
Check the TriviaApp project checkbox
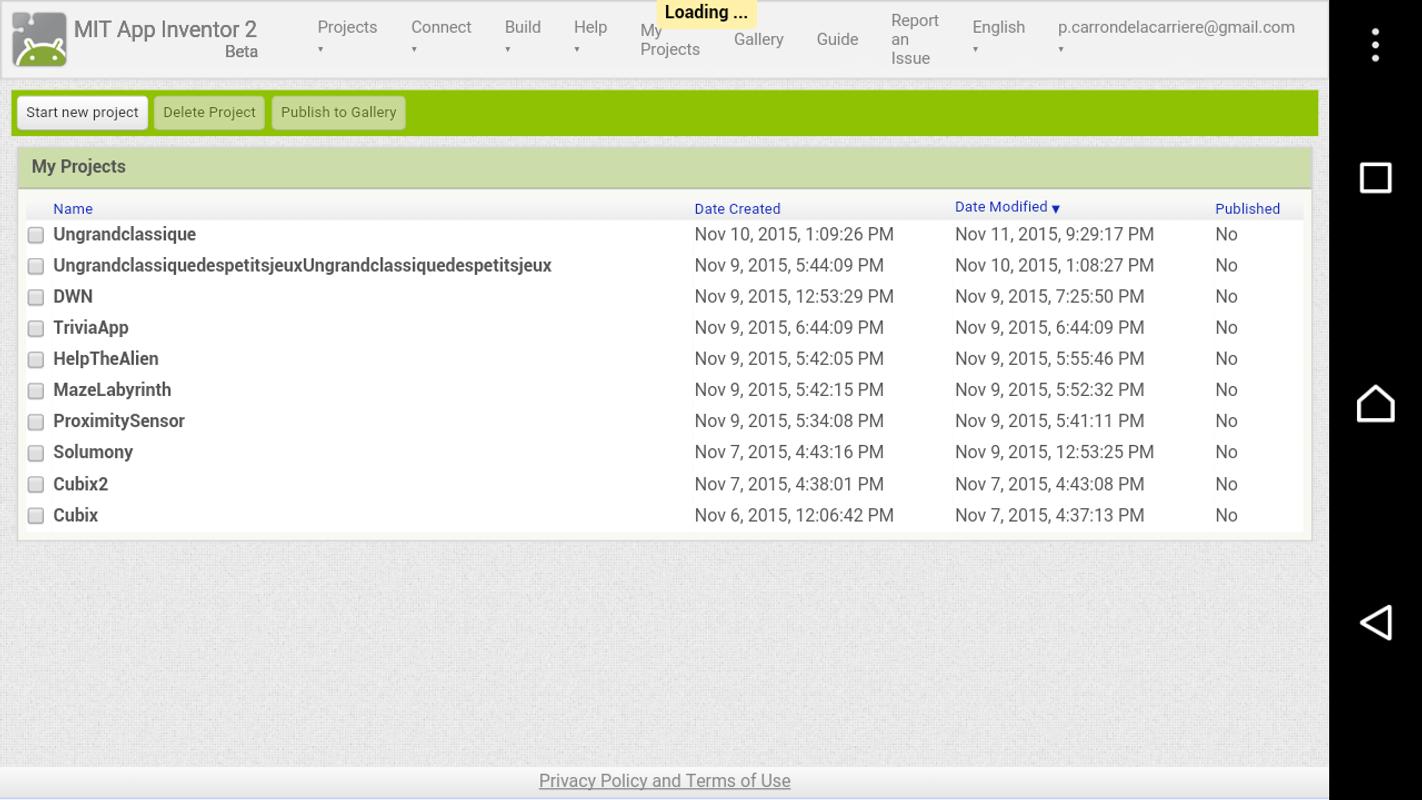click(36, 328)
